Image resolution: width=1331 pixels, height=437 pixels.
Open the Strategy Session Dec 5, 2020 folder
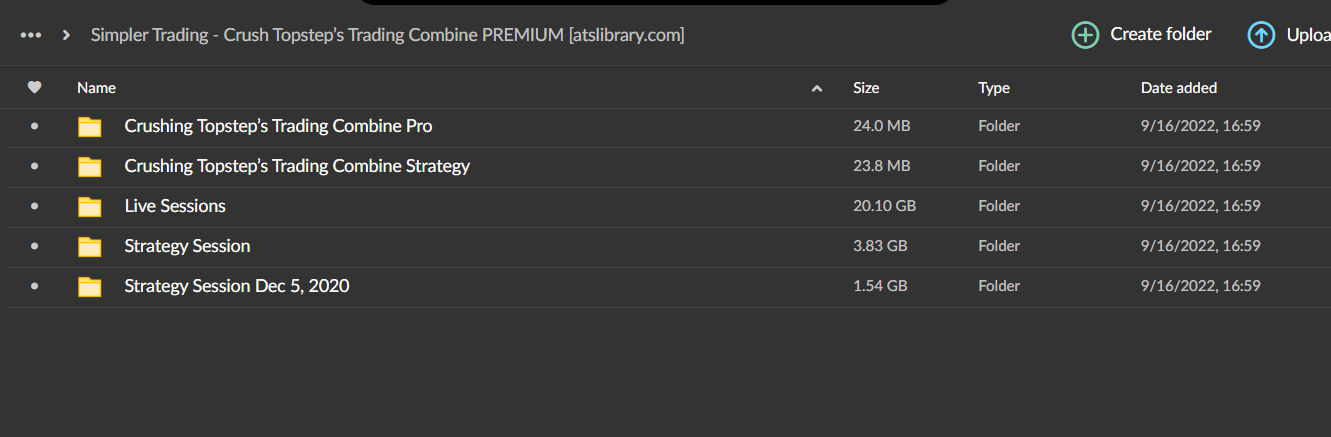(x=237, y=286)
